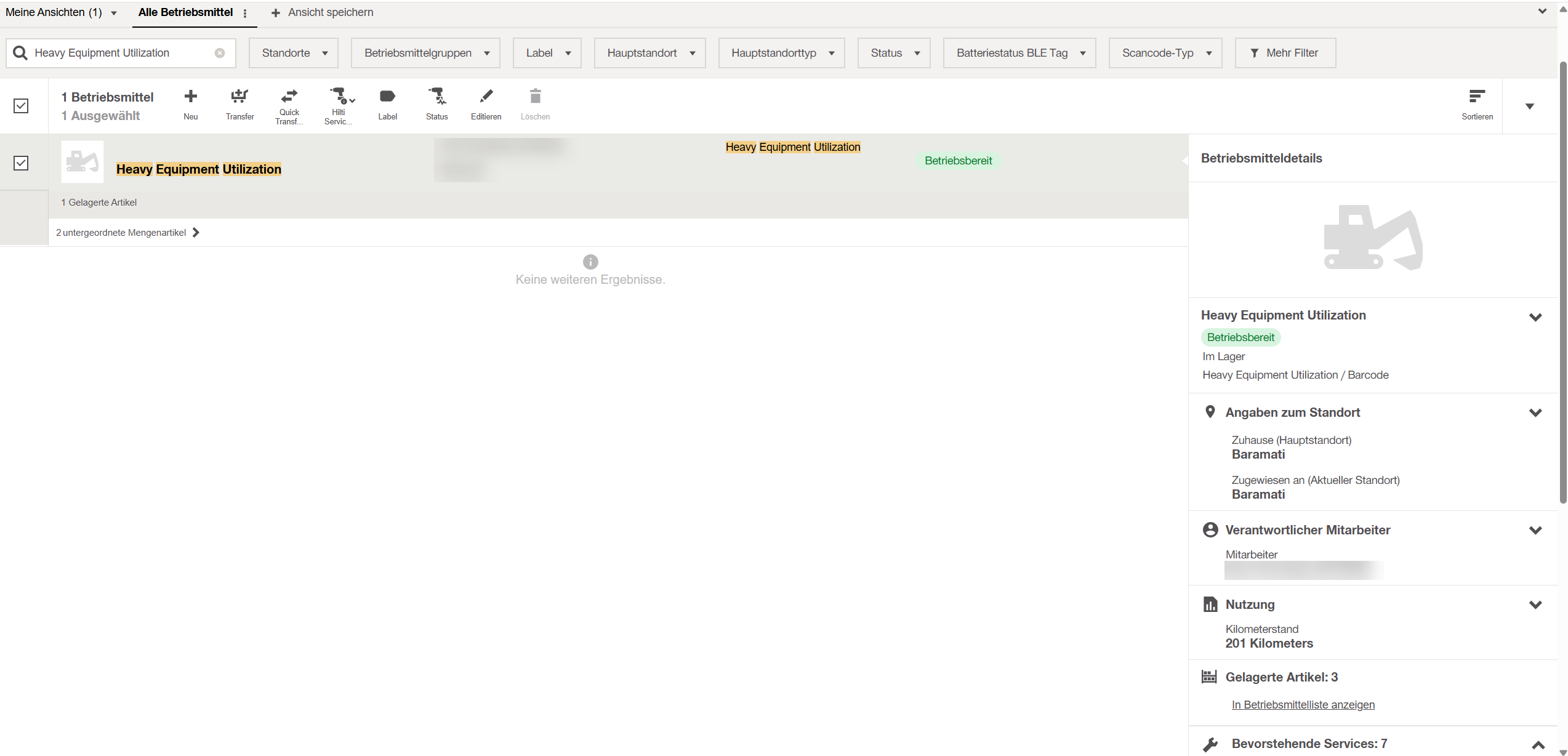The image size is (1568, 756).
Task: Uncheck the Heavy Equipment Utilization row checkbox
Action: coord(21,163)
